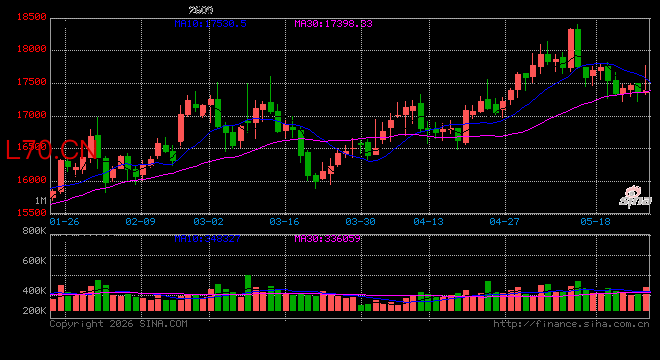The height and width of the screenshot is (360, 660).
Task: Click the Copyright 2026 SINA.COM text
Action: pos(119,324)
